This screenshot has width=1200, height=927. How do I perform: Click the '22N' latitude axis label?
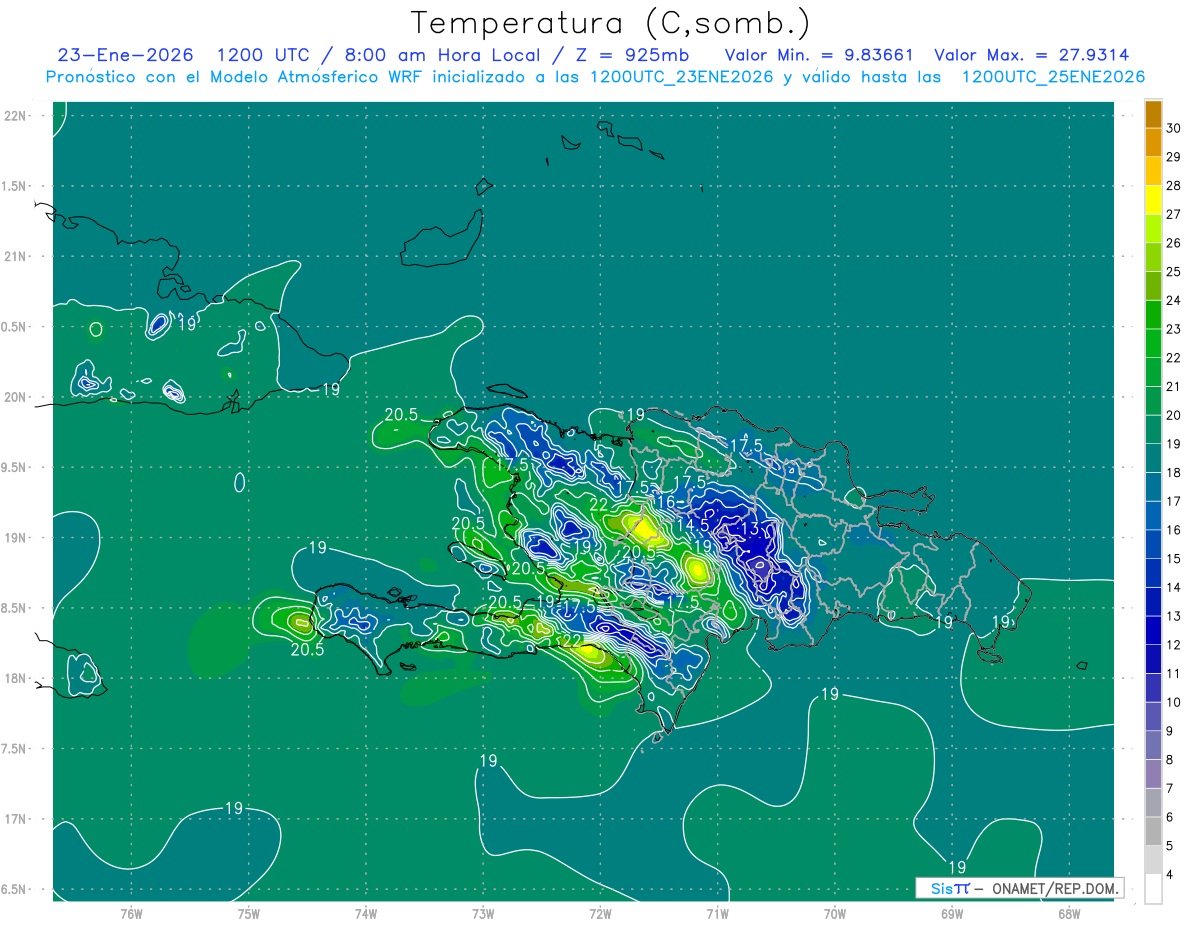tap(15, 115)
